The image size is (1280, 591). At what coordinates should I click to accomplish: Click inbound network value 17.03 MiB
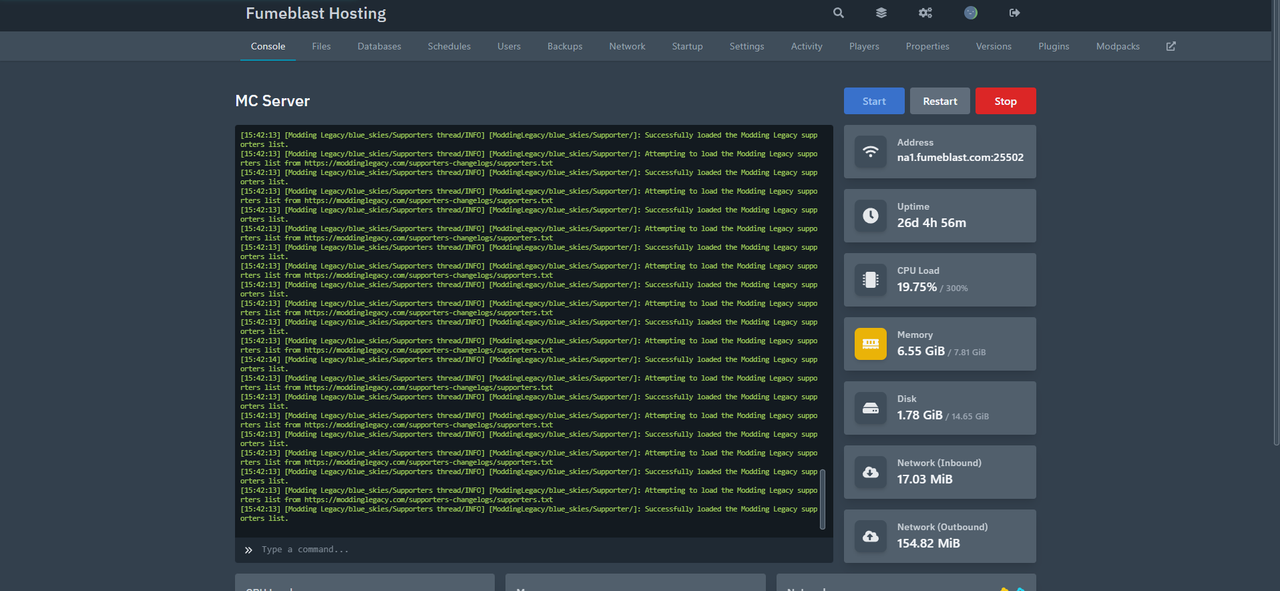tap(925, 479)
